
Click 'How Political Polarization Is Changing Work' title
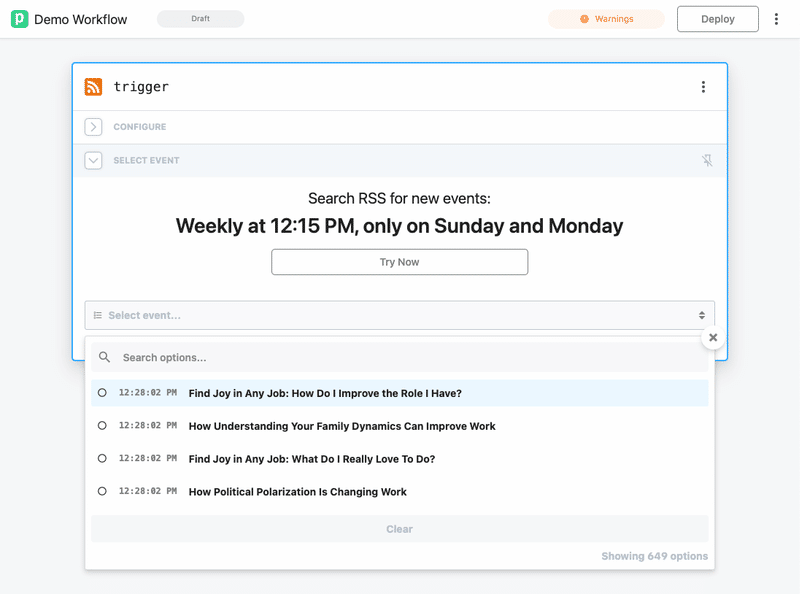coord(297,491)
